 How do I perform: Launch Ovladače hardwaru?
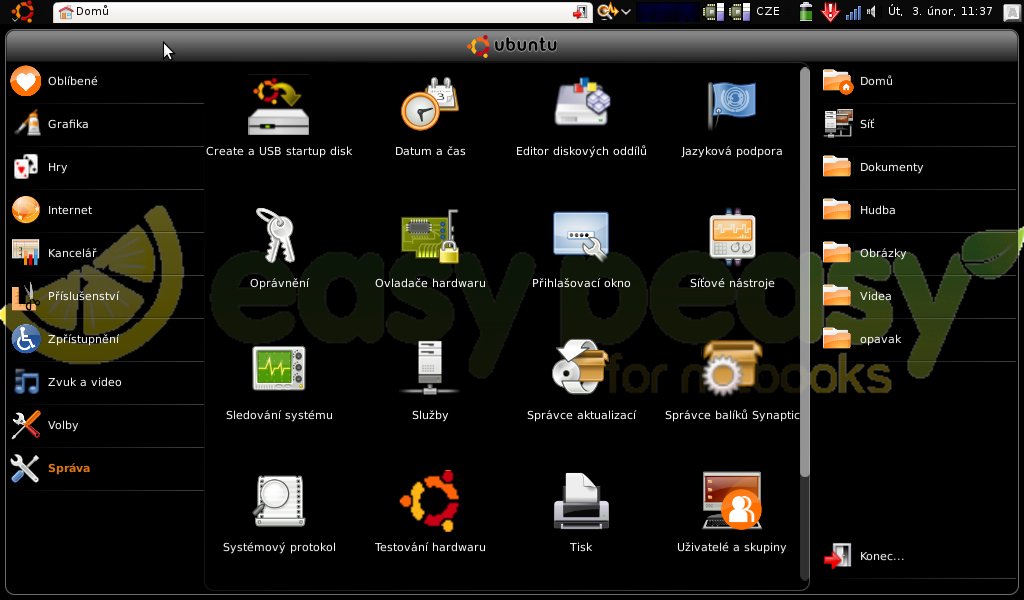pos(430,248)
